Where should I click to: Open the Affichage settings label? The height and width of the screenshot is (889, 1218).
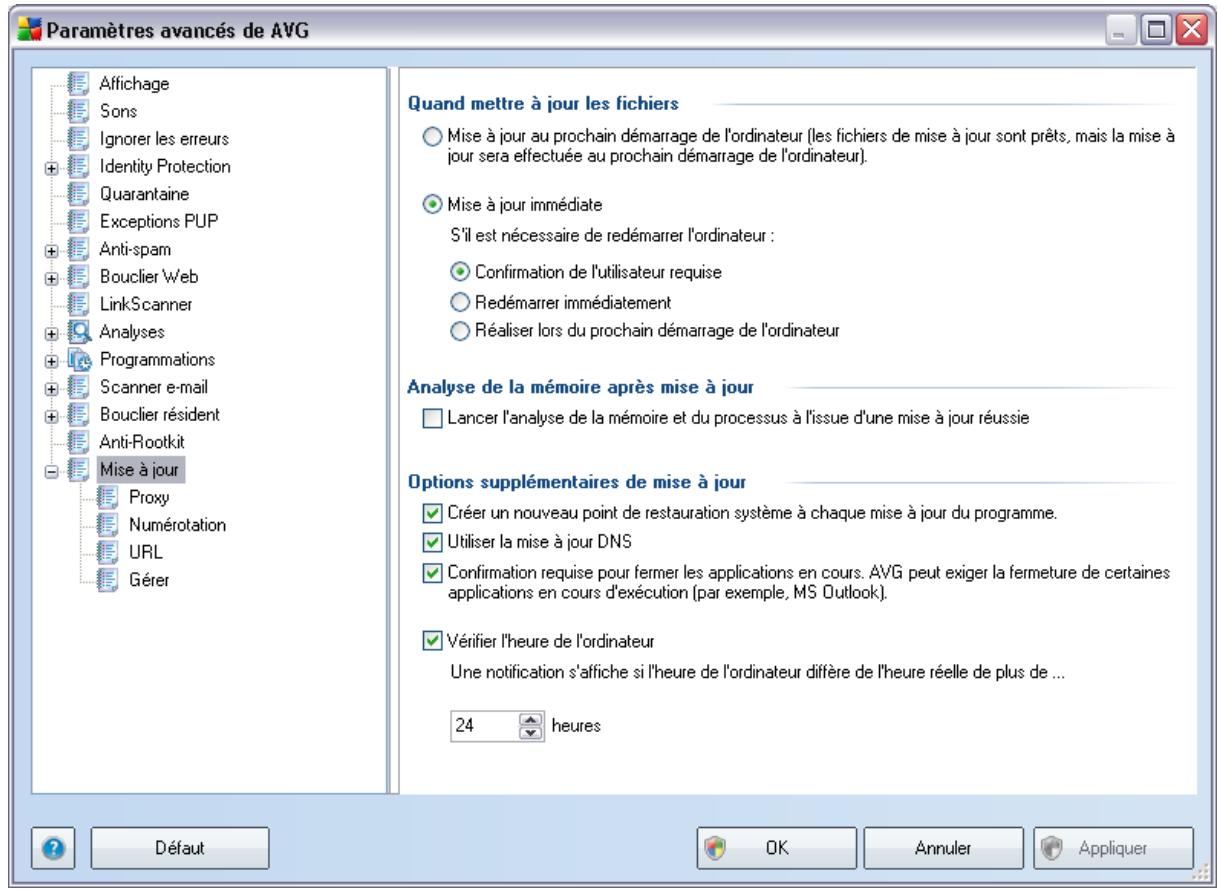[x=134, y=82]
